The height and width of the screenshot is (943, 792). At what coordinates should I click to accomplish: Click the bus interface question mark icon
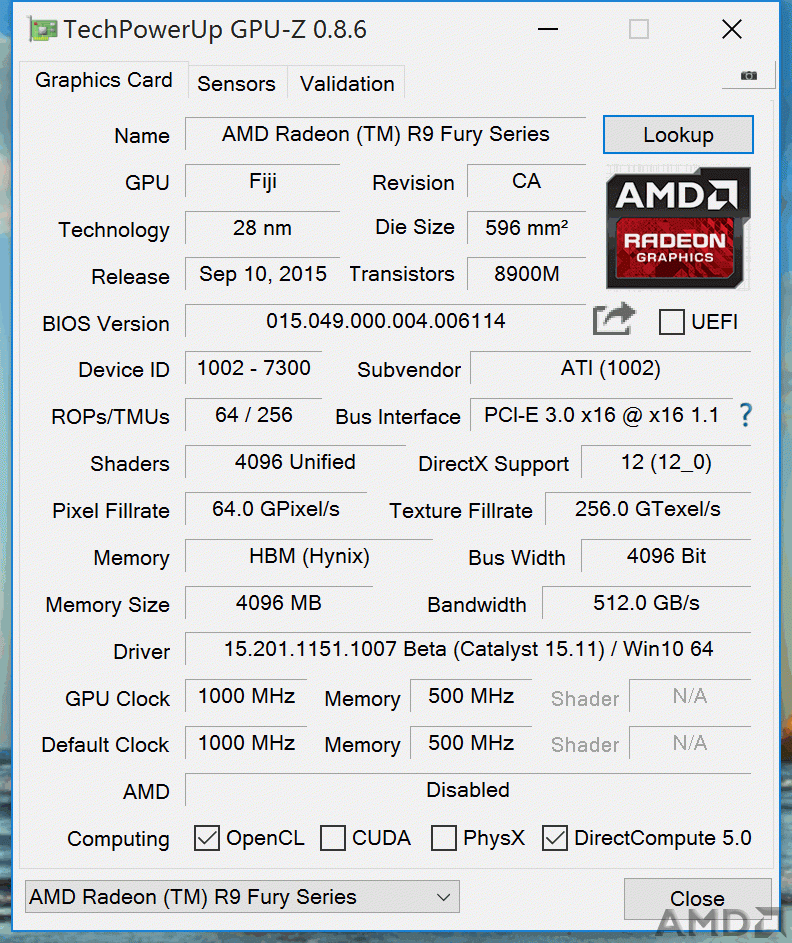pos(745,415)
